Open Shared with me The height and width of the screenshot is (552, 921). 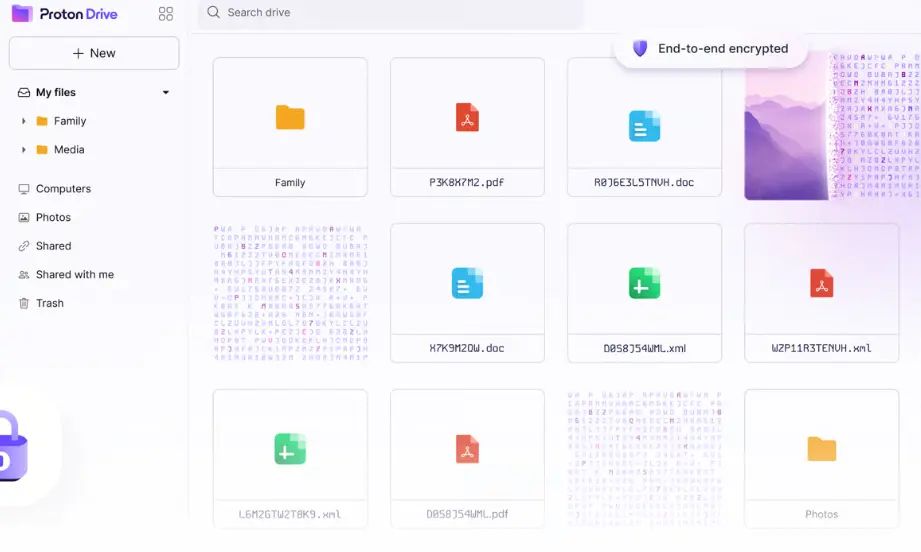(75, 274)
